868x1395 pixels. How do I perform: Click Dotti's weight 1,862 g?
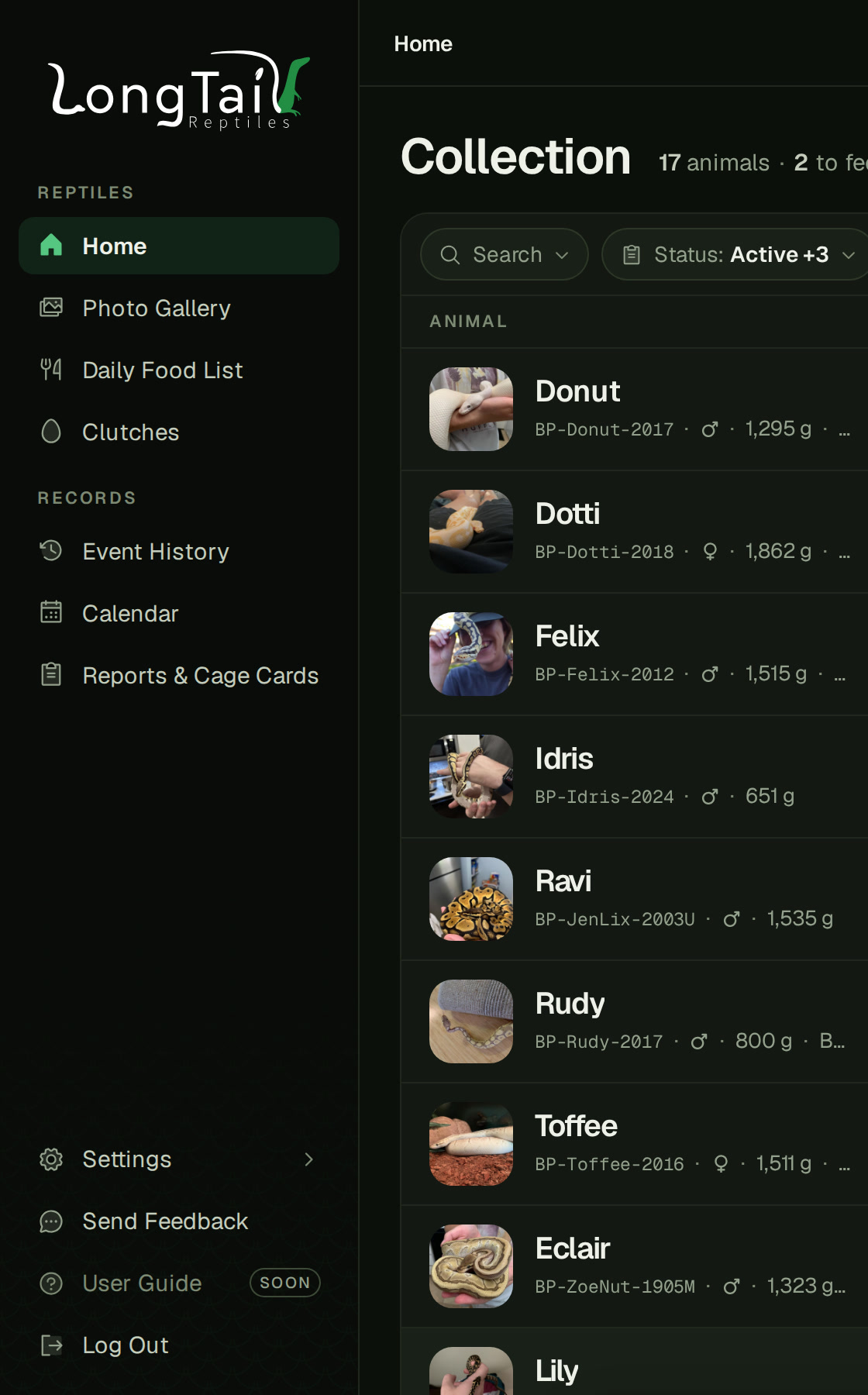click(x=778, y=551)
